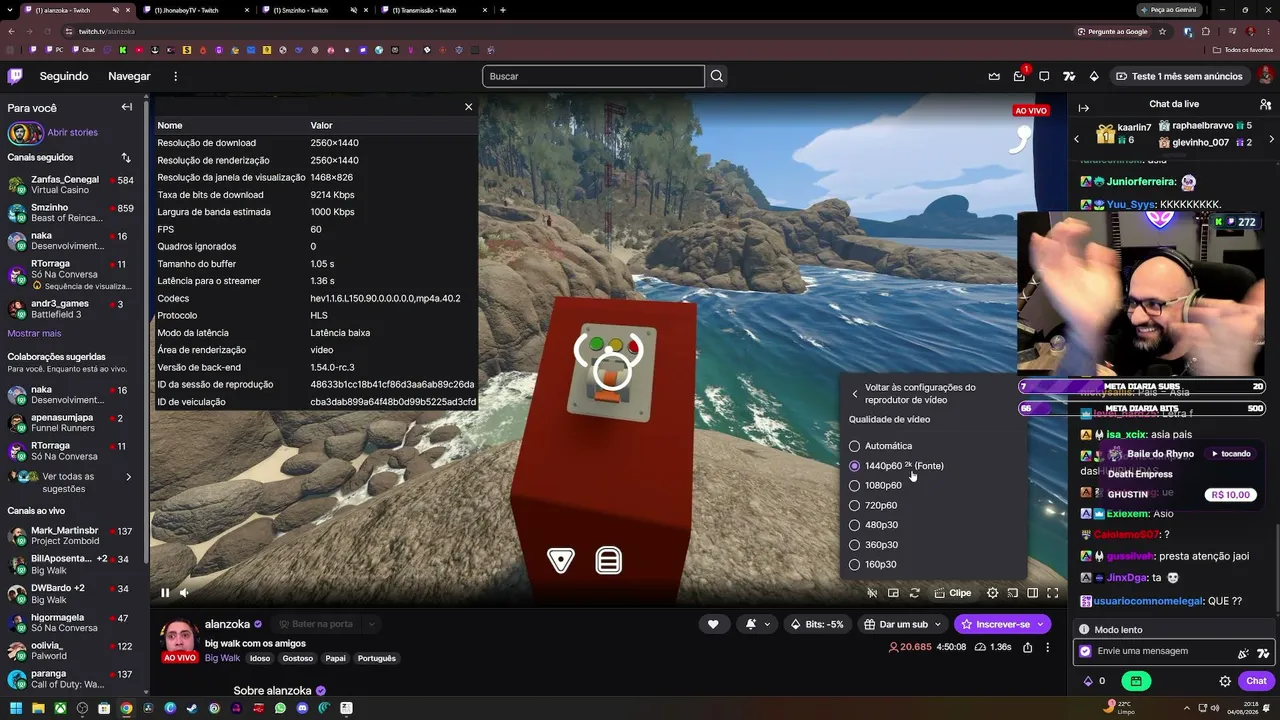The width and height of the screenshot is (1280, 720).
Task: Switch to the Transmissão browser tab
Action: click(x=433, y=10)
